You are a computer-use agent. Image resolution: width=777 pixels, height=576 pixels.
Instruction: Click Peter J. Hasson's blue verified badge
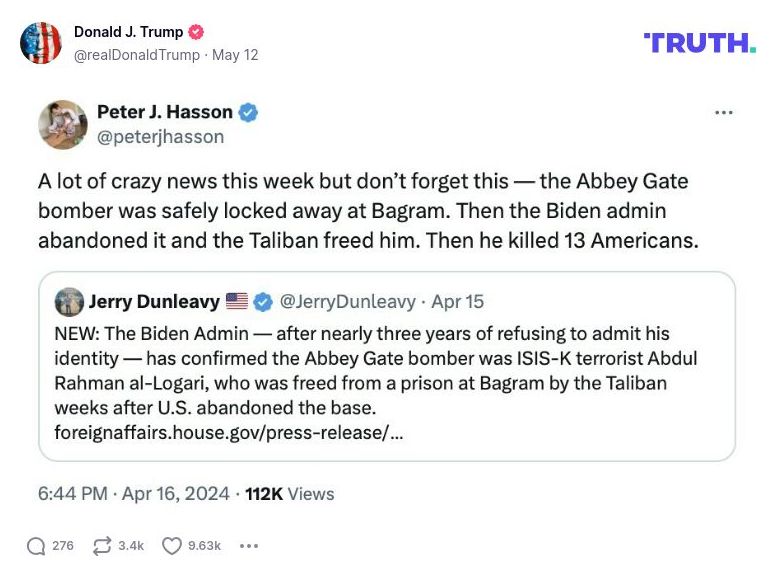[248, 112]
